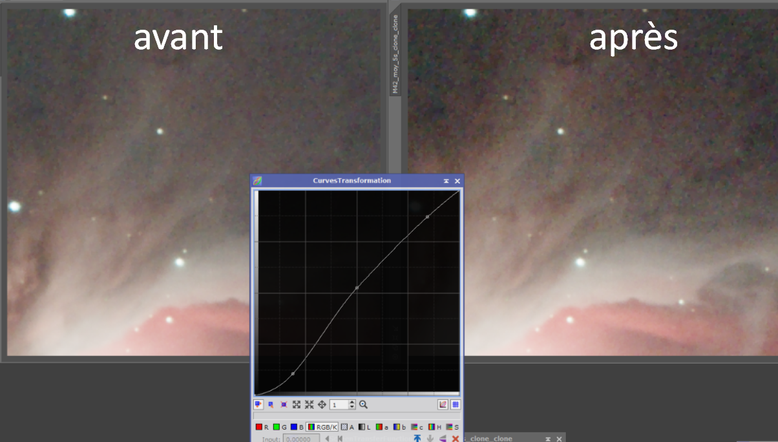
Task: Click the M42 clone vertical image tab
Action: point(395,54)
